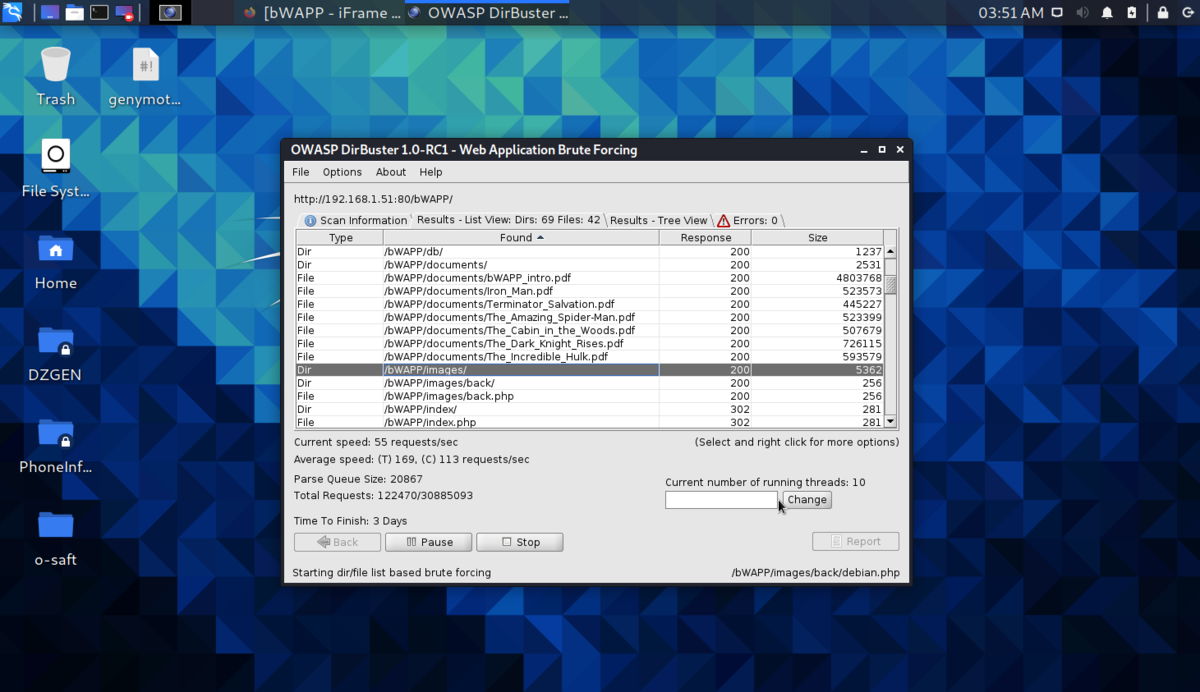Select the /bWAPP/index.php row
1200x692 pixels.
[x=590, y=422]
